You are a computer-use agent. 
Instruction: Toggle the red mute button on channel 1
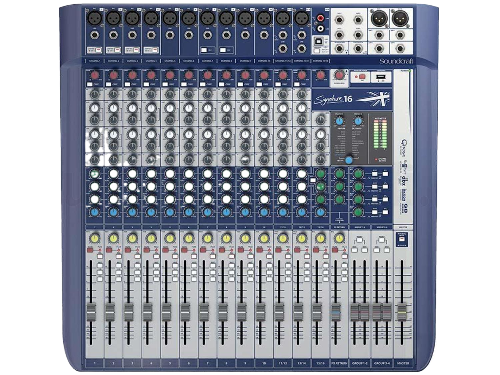coord(90,250)
